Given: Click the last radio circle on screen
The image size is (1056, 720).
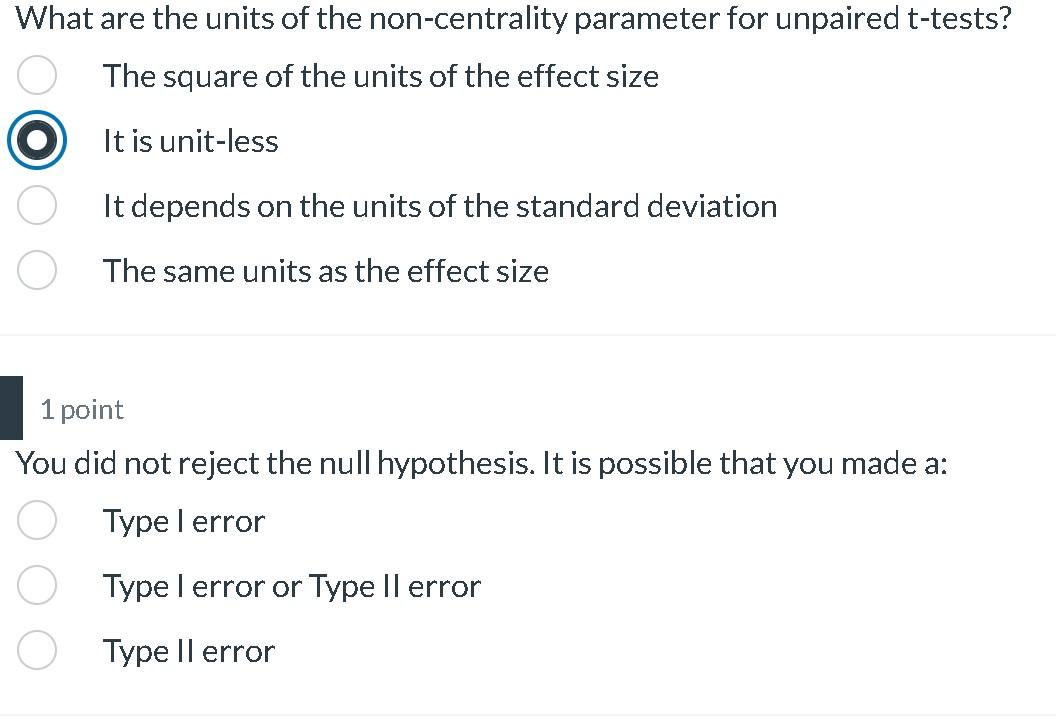Looking at the screenshot, I should pyautogui.click(x=37, y=650).
